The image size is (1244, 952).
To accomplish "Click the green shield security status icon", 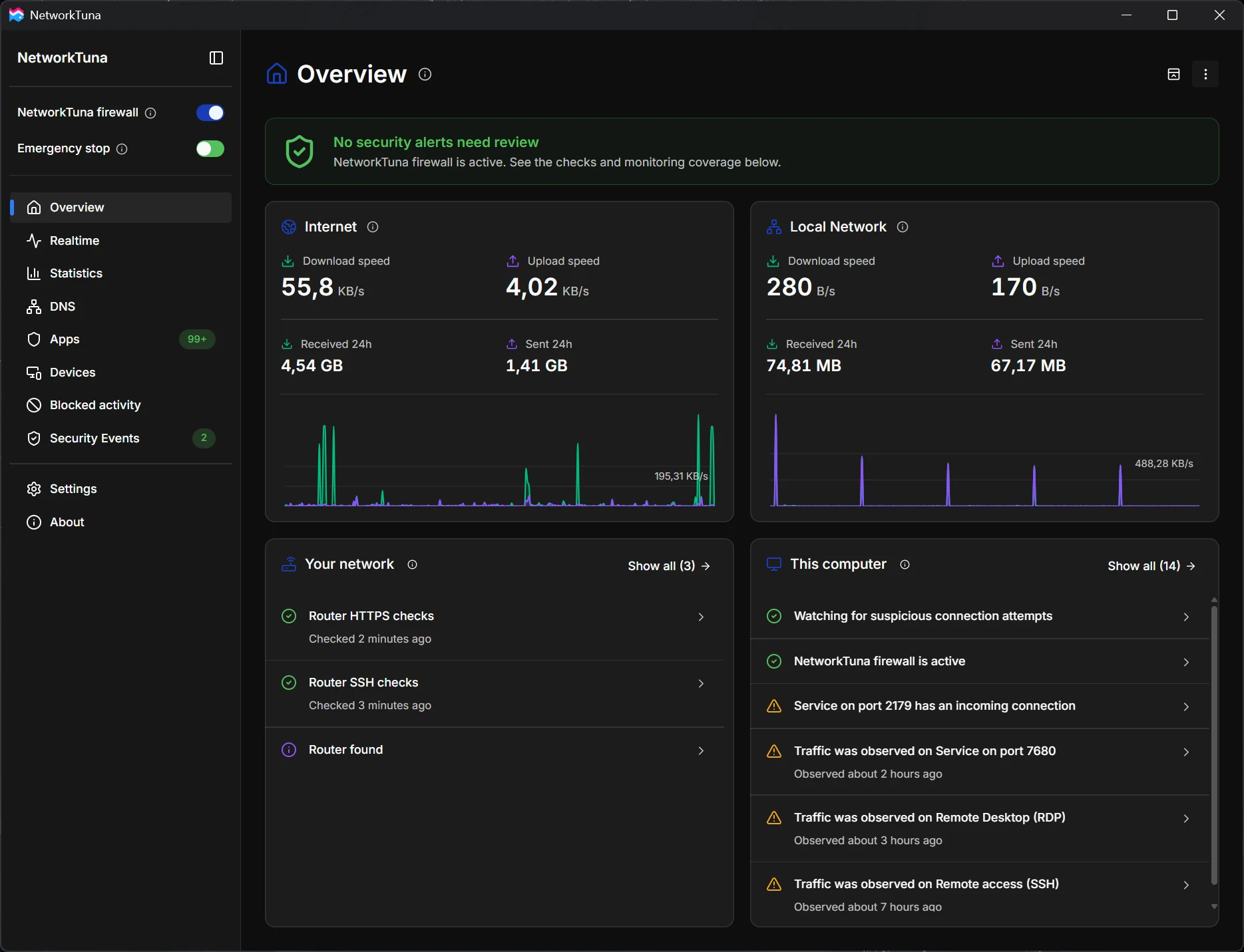I will (x=300, y=152).
